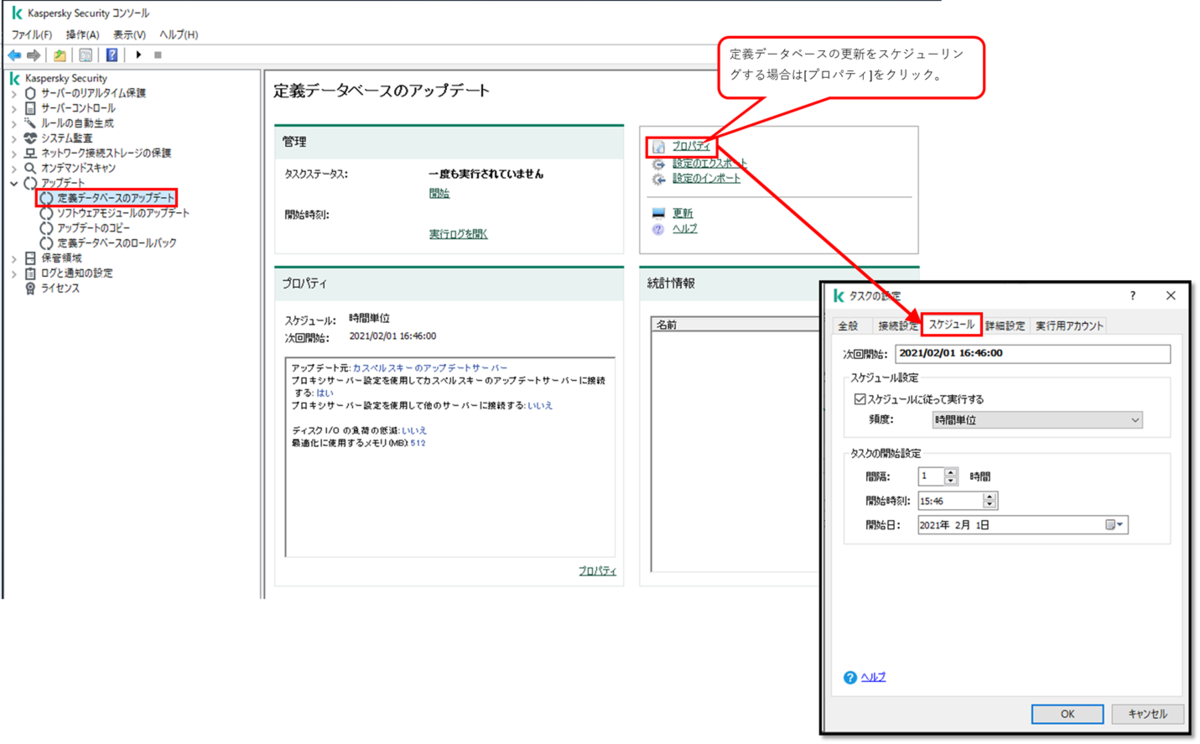Select 定義データベースのアップデート in the tree
Image resolution: width=1200 pixels, height=744 pixels.
(x=116, y=198)
